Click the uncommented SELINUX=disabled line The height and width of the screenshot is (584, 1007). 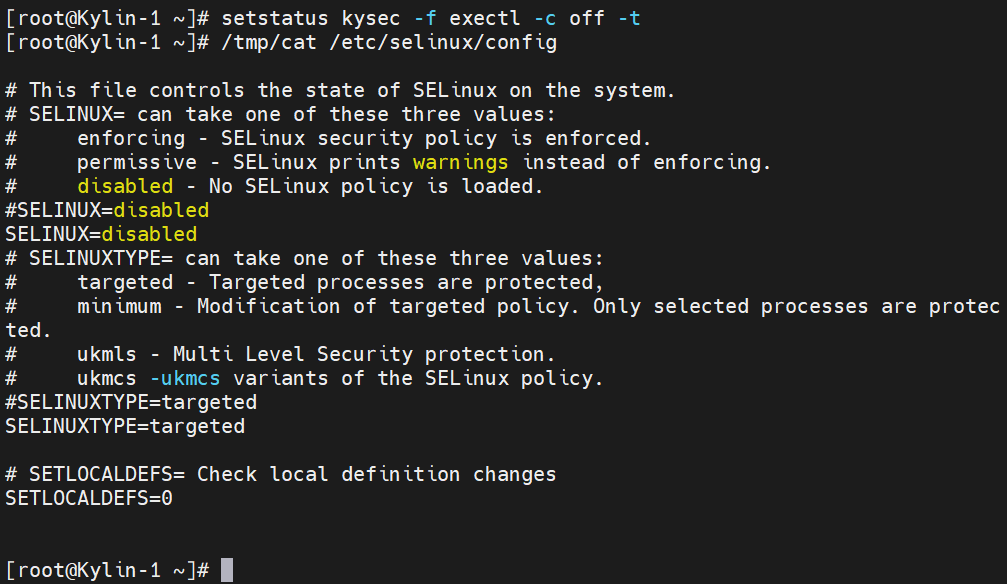[101, 234]
